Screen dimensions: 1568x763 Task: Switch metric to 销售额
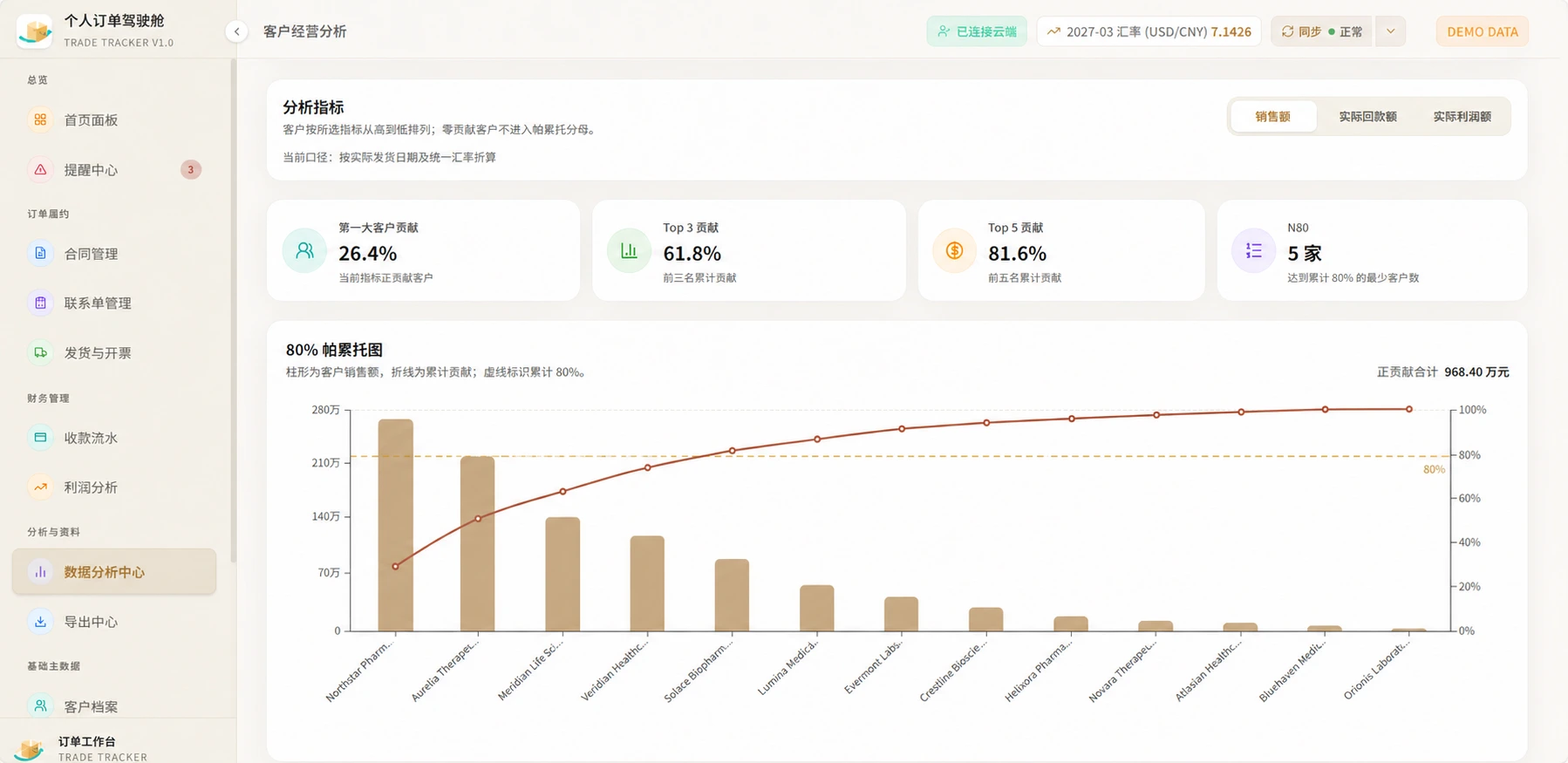(x=1272, y=116)
